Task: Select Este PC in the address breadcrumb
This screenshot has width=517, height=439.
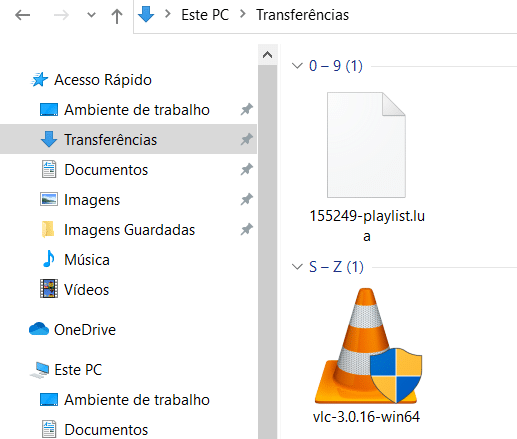Action: coord(205,15)
